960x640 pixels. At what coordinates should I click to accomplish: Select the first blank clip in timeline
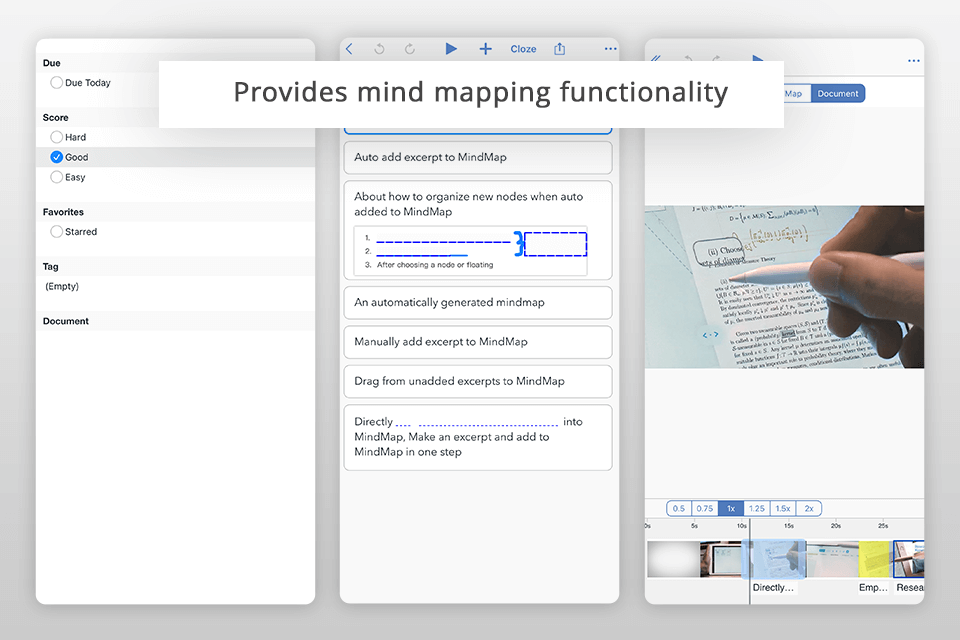[673, 559]
